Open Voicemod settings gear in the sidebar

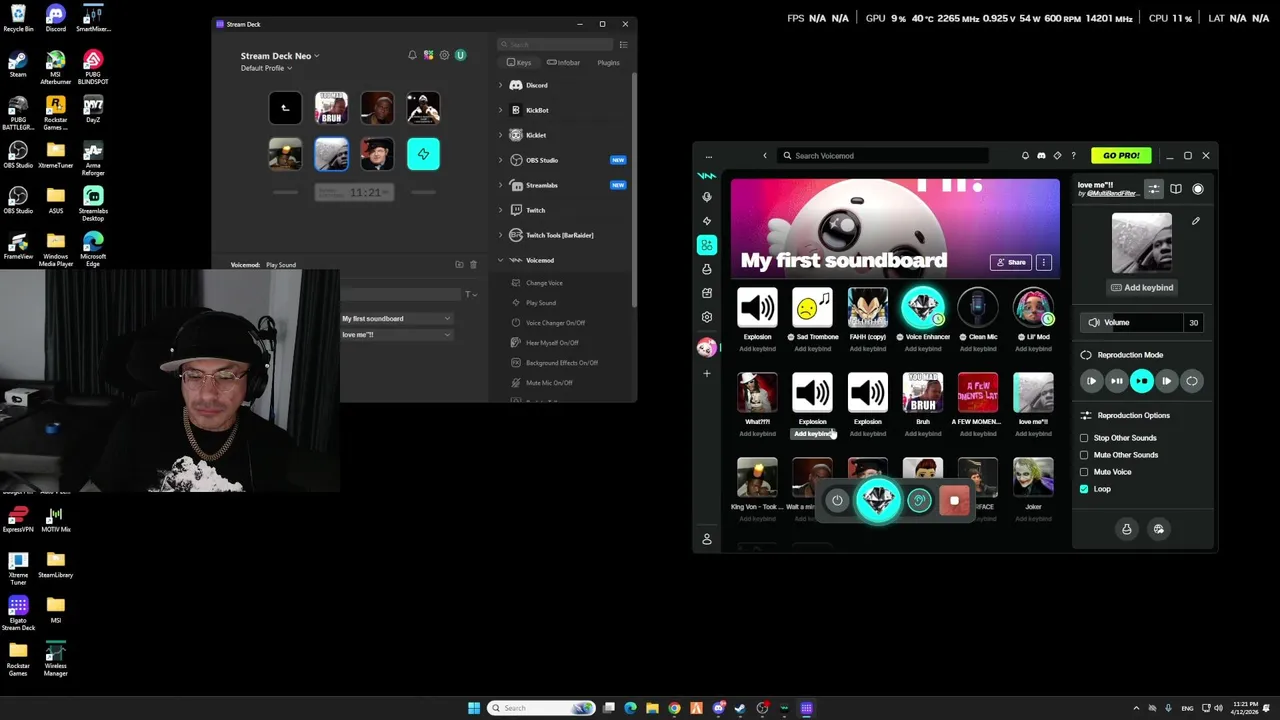click(x=707, y=317)
